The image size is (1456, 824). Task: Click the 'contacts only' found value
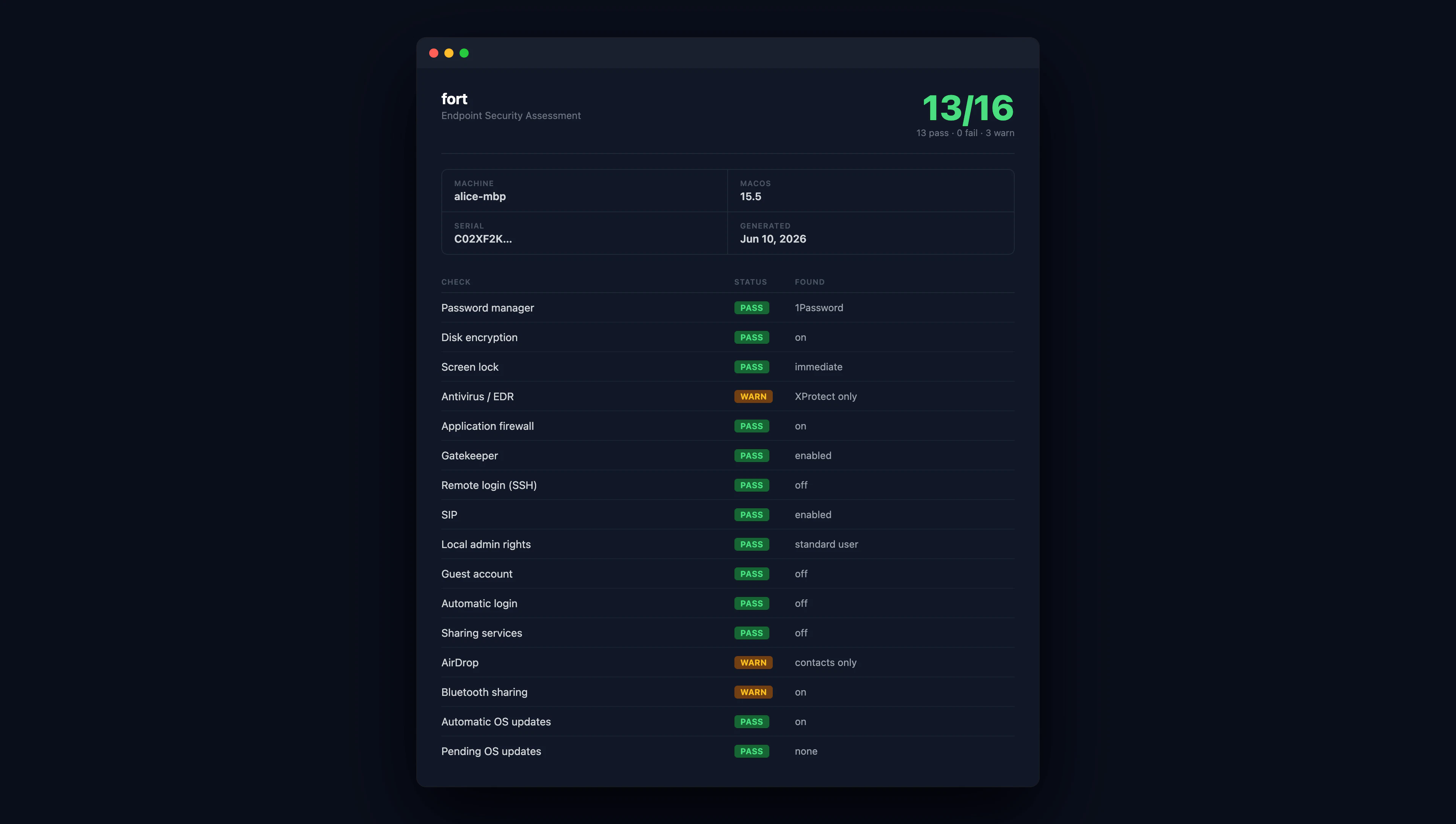825,663
